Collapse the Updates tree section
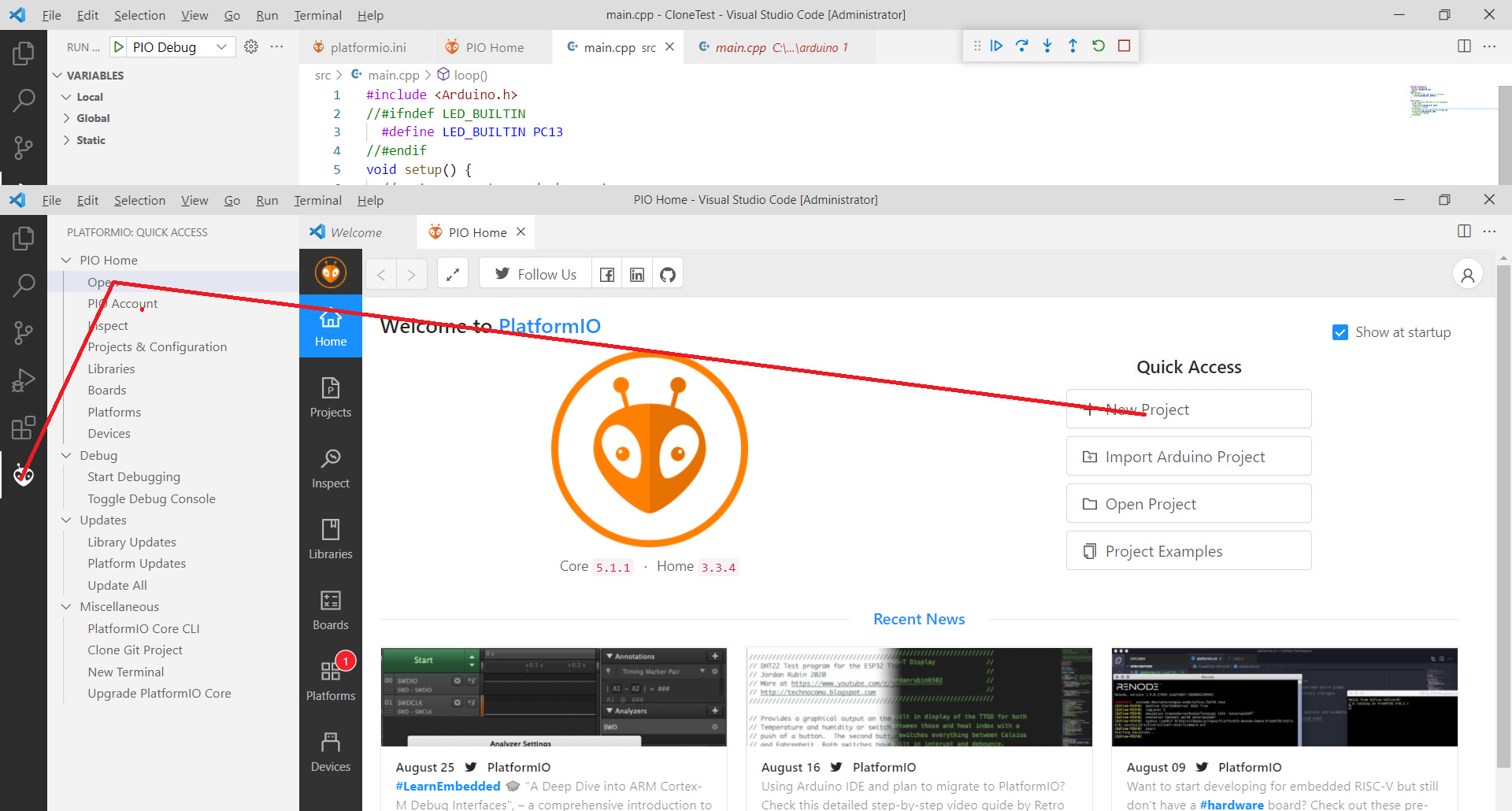1512x811 pixels. [x=66, y=520]
